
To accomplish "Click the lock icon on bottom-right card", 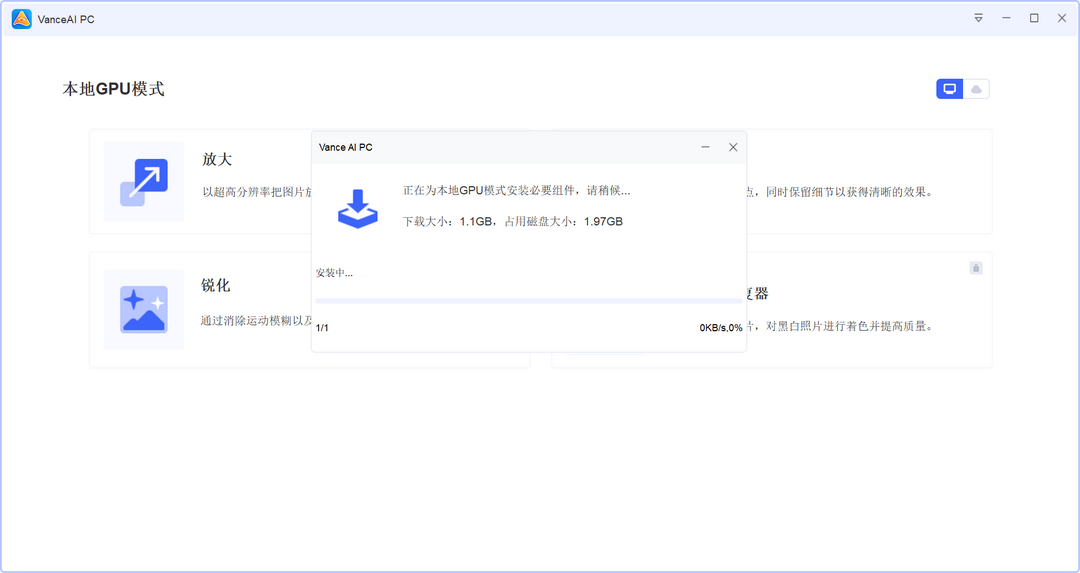I will point(976,268).
